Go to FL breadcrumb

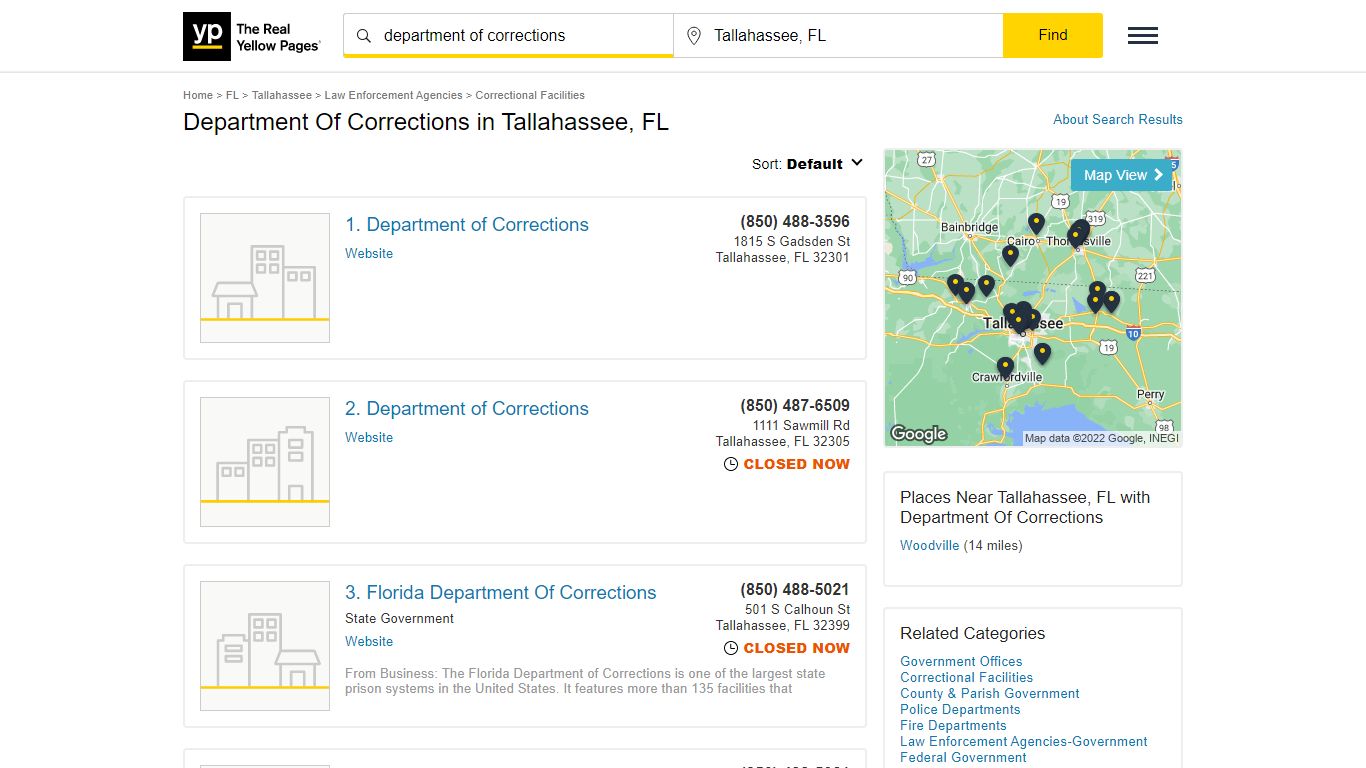(x=232, y=95)
